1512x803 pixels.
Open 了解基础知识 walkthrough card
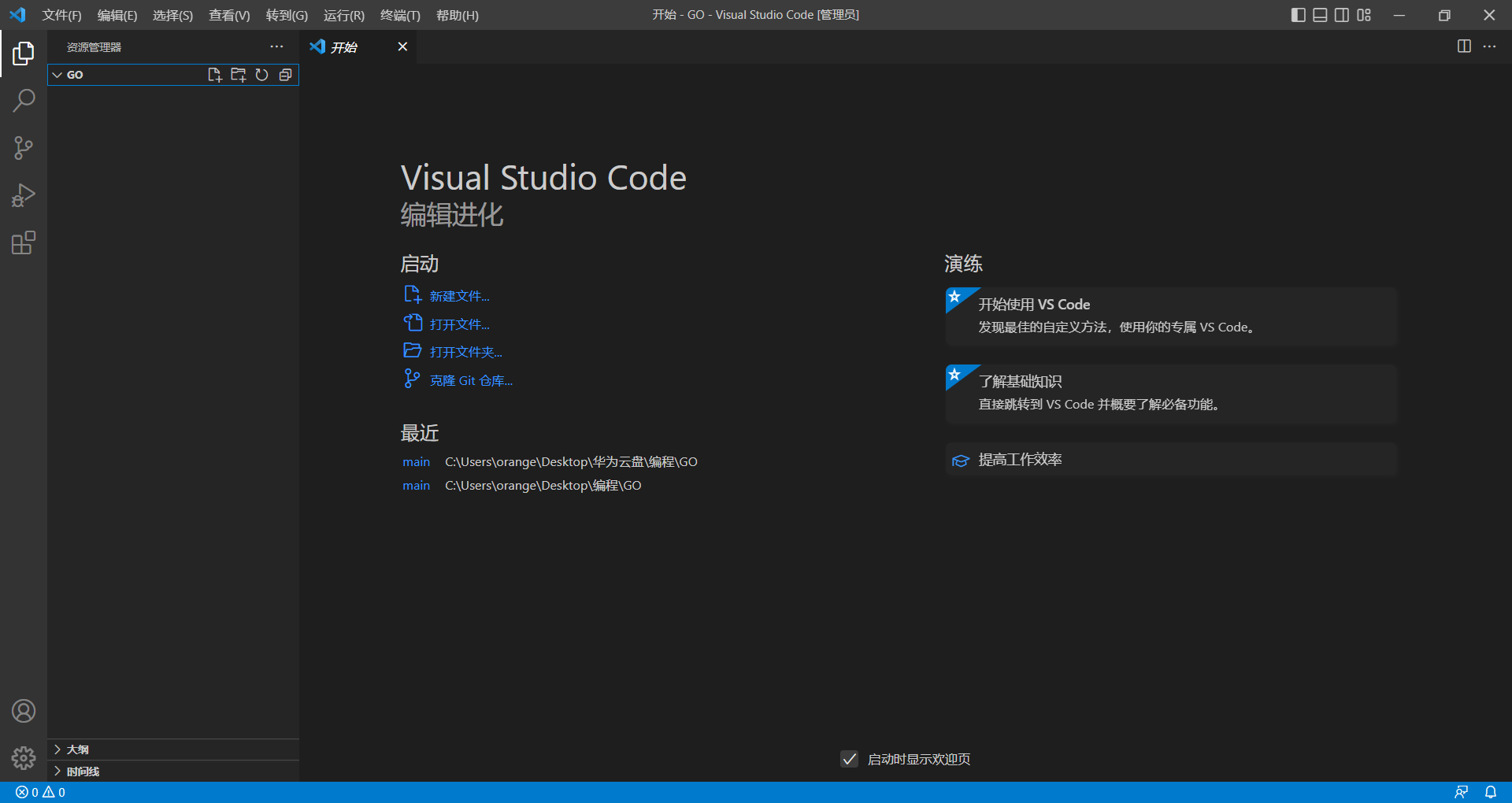1171,394
